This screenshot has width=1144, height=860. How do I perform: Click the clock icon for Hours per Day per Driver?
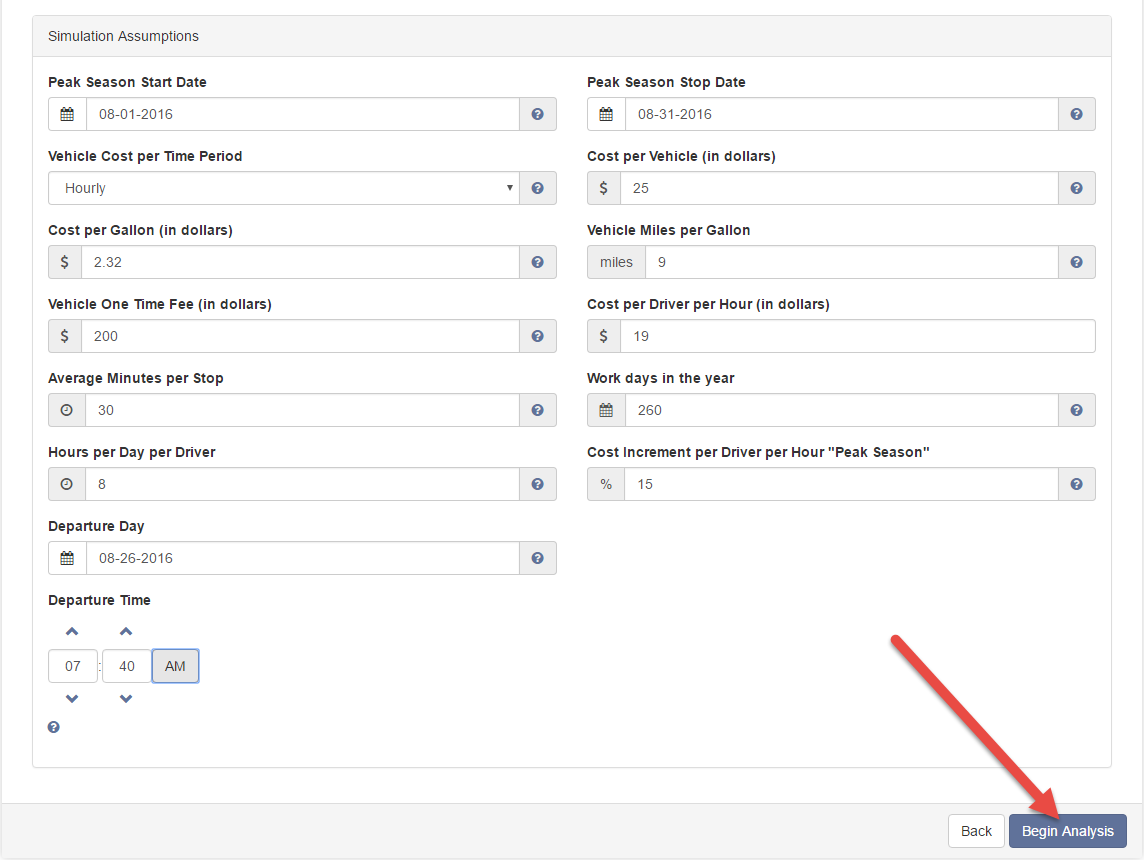pos(65,483)
